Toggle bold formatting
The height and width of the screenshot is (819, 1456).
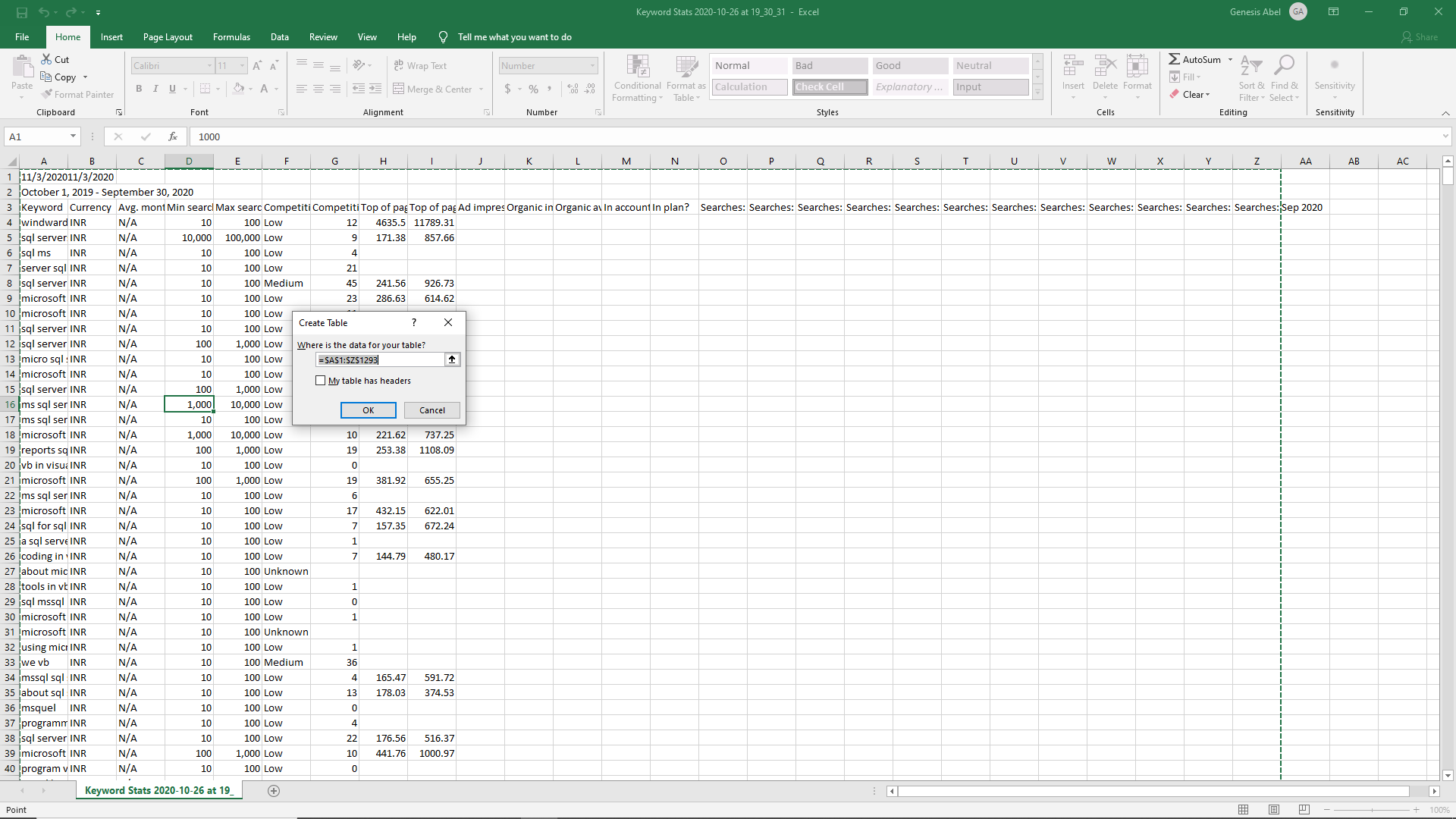click(x=139, y=89)
